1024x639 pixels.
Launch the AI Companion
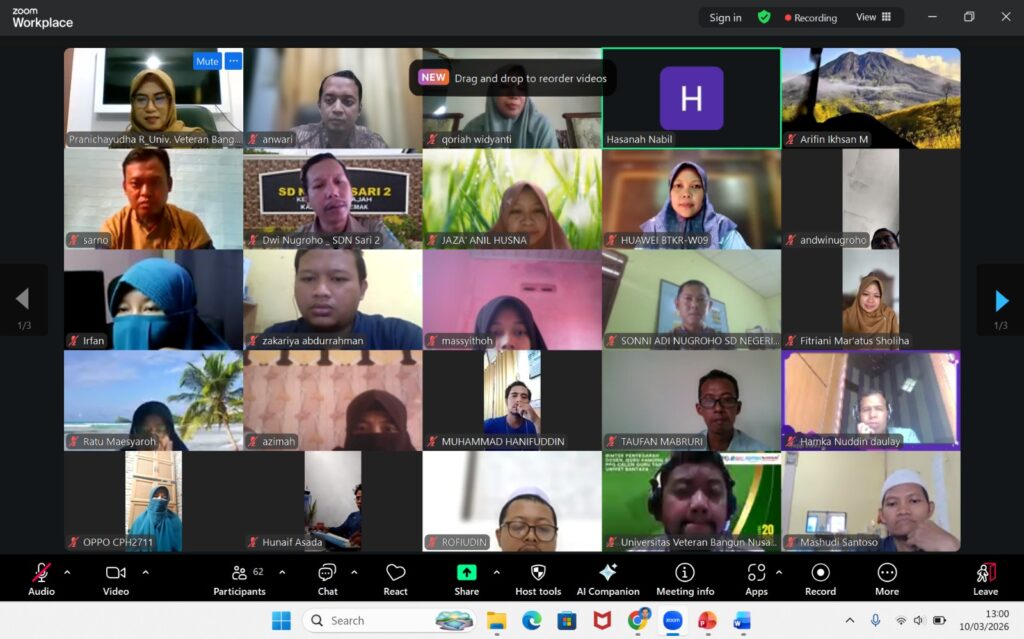pyautogui.click(x=607, y=578)
